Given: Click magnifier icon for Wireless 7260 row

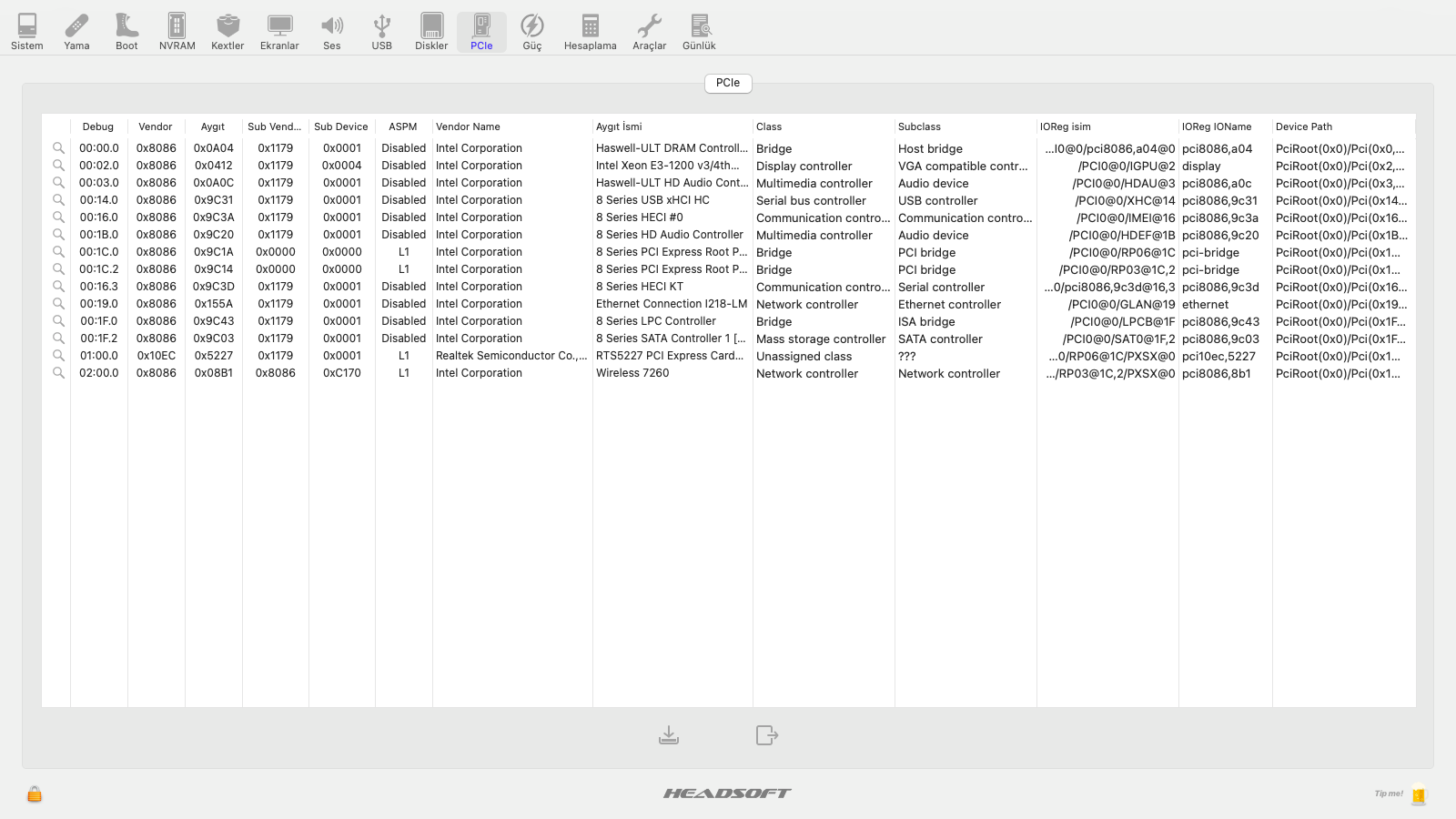Looking at the screenshot, I should pyautogui.click(x=58, y=373).
